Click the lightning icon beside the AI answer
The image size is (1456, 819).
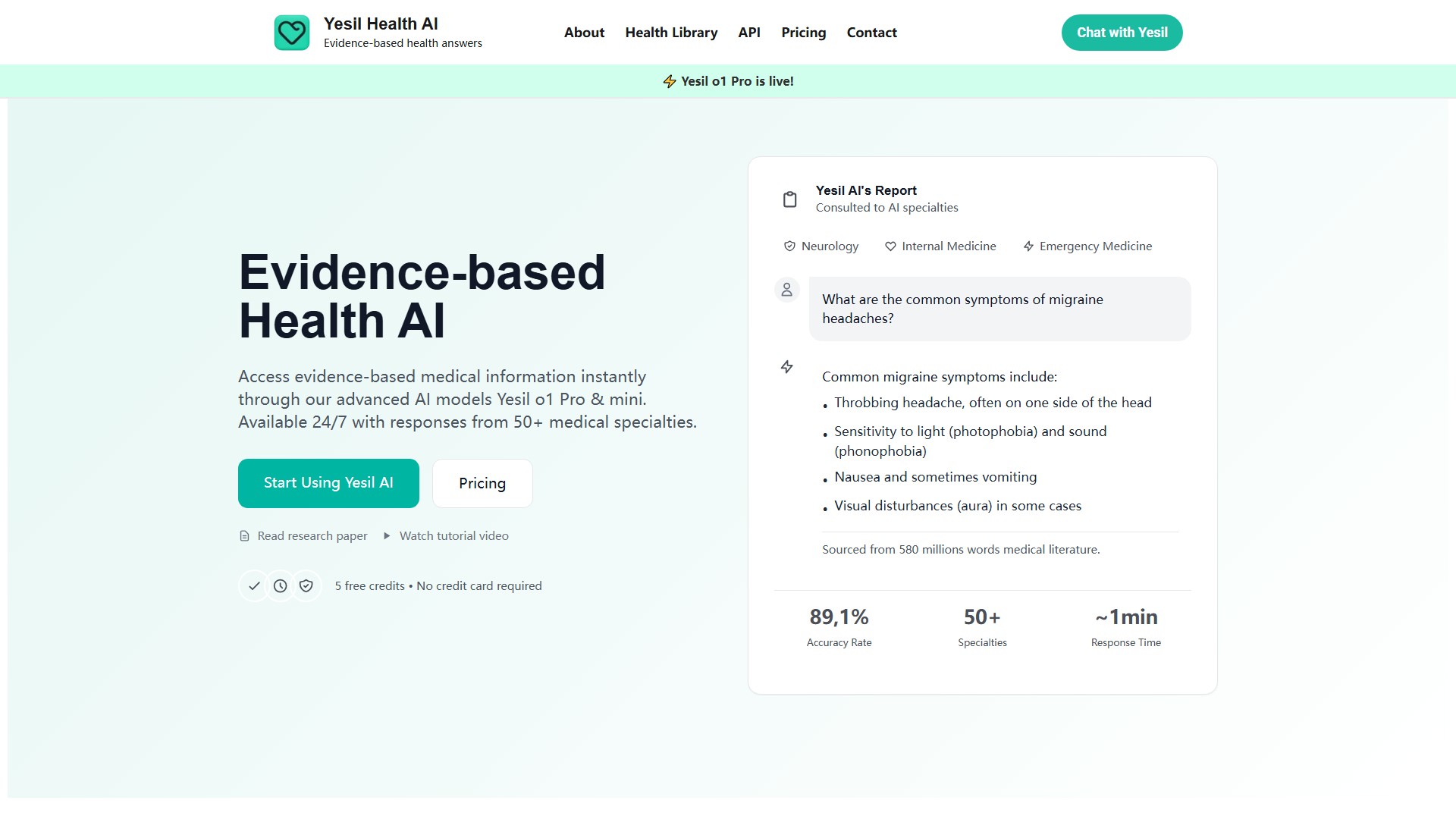(x=787, y=367)
